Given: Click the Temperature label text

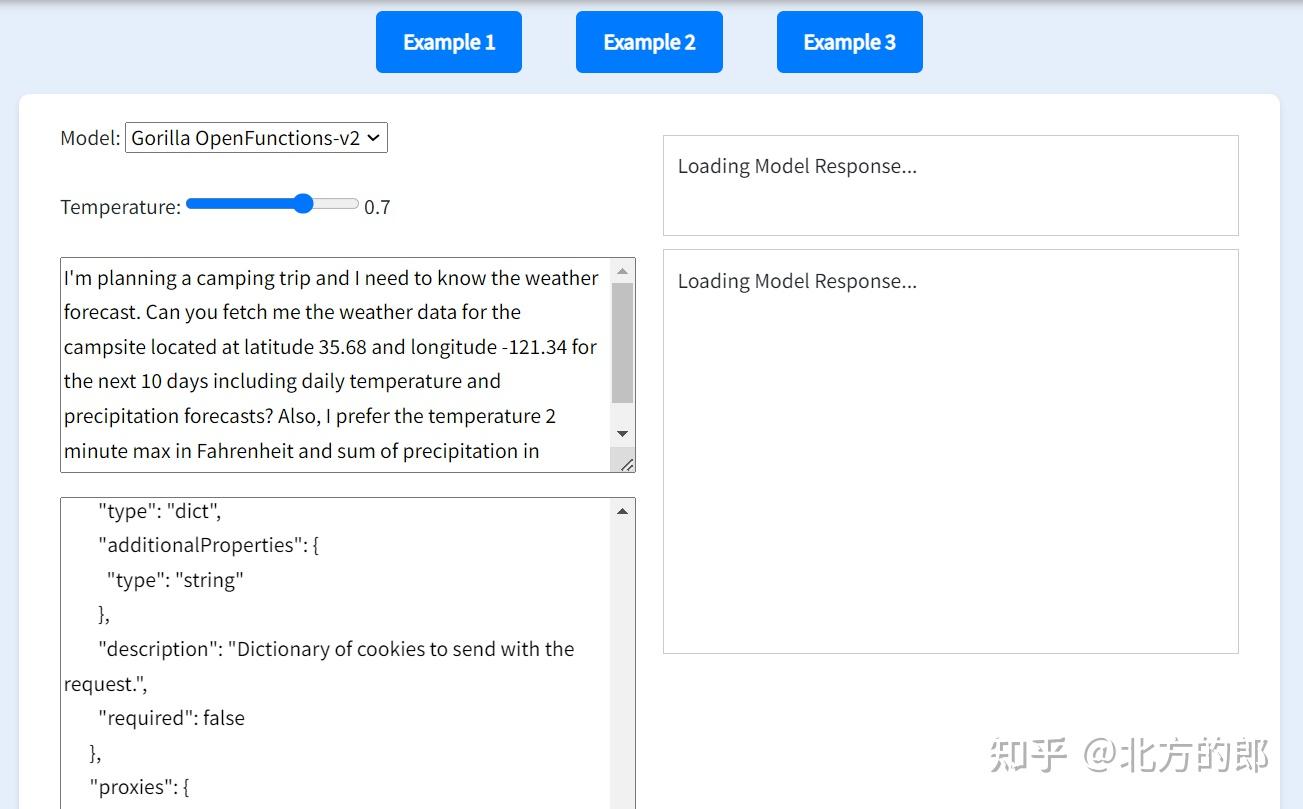Looking at the screenshot, I should [119, 207].
